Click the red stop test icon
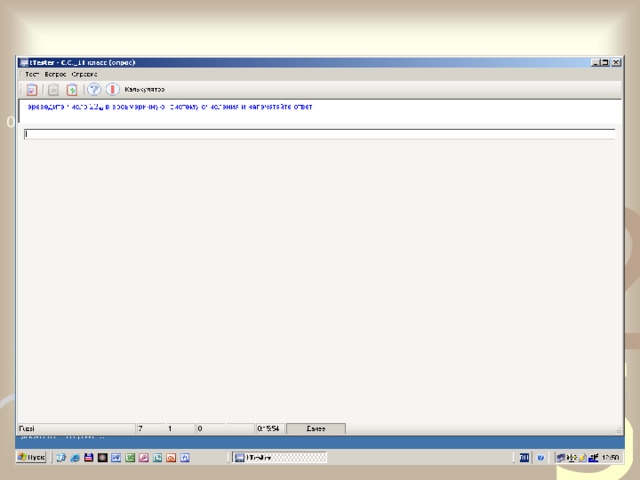The image size is (640, 480). tap(112, 89)
